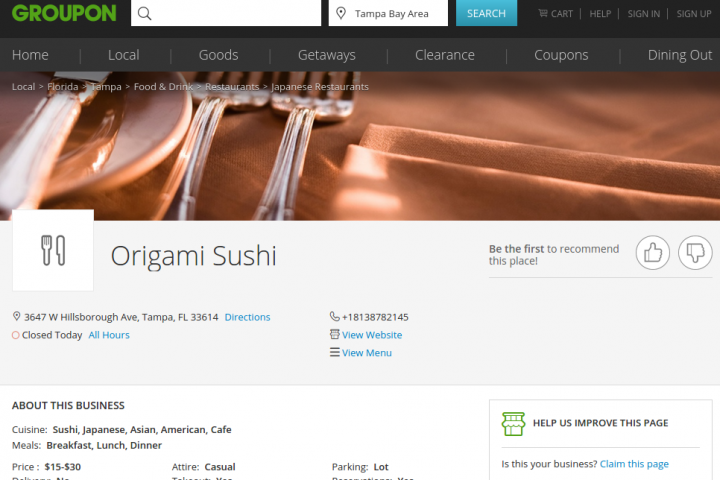This screenshot has height=480, width=720.
Task: Open the Goods nav tab
Action: [x=219, y=55]
